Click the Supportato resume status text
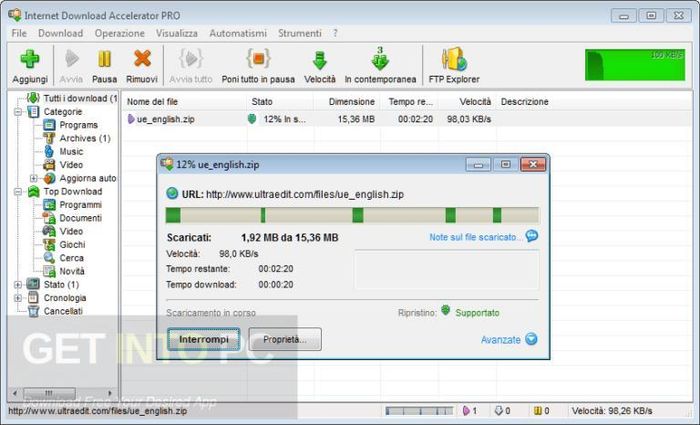700x425 pixels. [x=477, y=313]
